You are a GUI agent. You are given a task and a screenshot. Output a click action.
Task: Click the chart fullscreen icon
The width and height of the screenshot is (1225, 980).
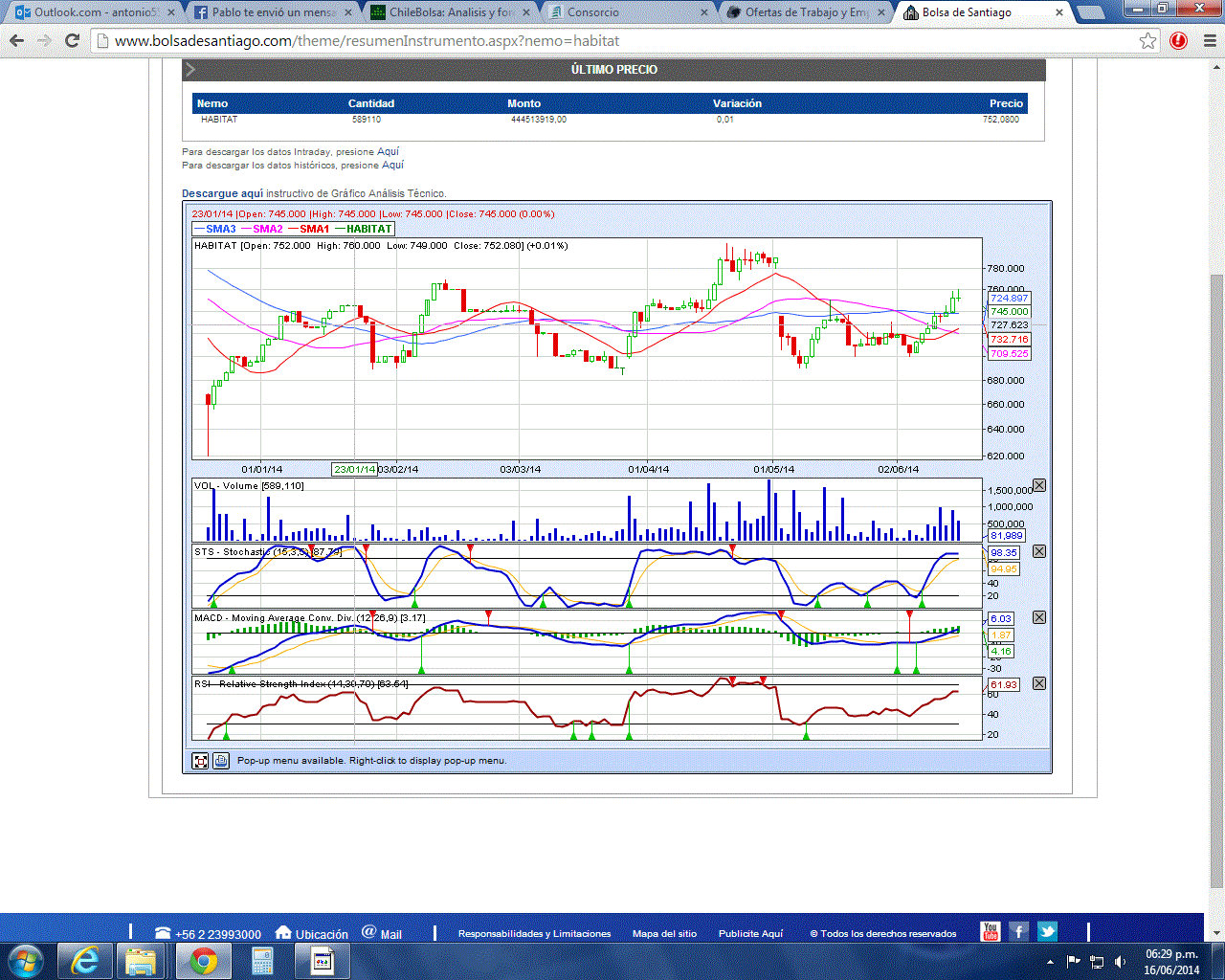click(200, 761)
